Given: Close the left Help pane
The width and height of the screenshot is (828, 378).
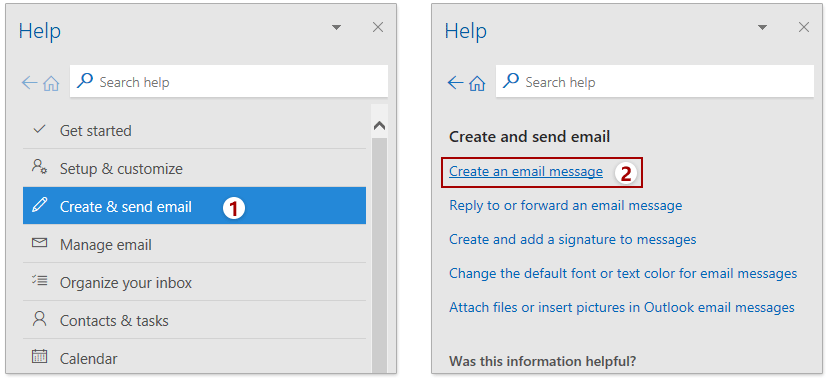Looking at the screenshot, I should [x=378, y=27].
